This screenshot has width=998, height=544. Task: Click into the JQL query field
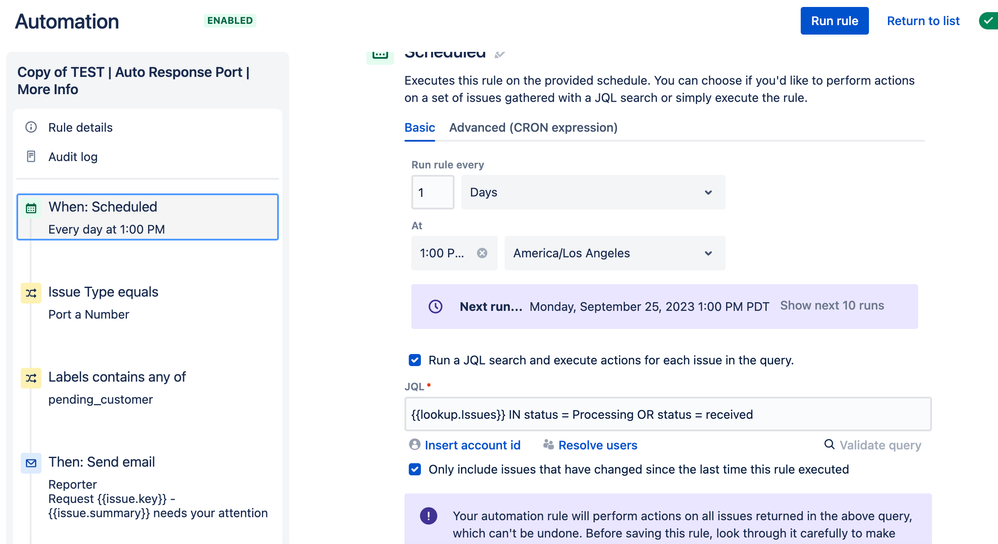[668, 414]
